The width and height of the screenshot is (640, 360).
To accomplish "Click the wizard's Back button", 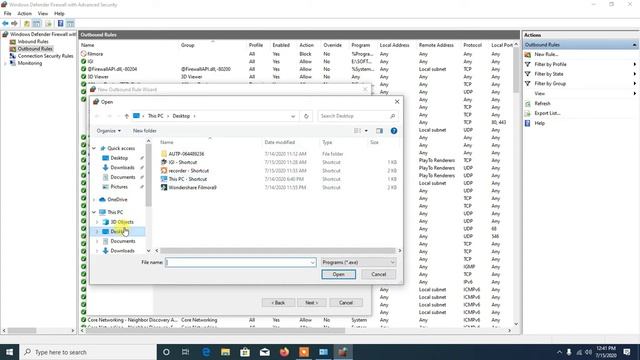I will [x=278, y=302].
